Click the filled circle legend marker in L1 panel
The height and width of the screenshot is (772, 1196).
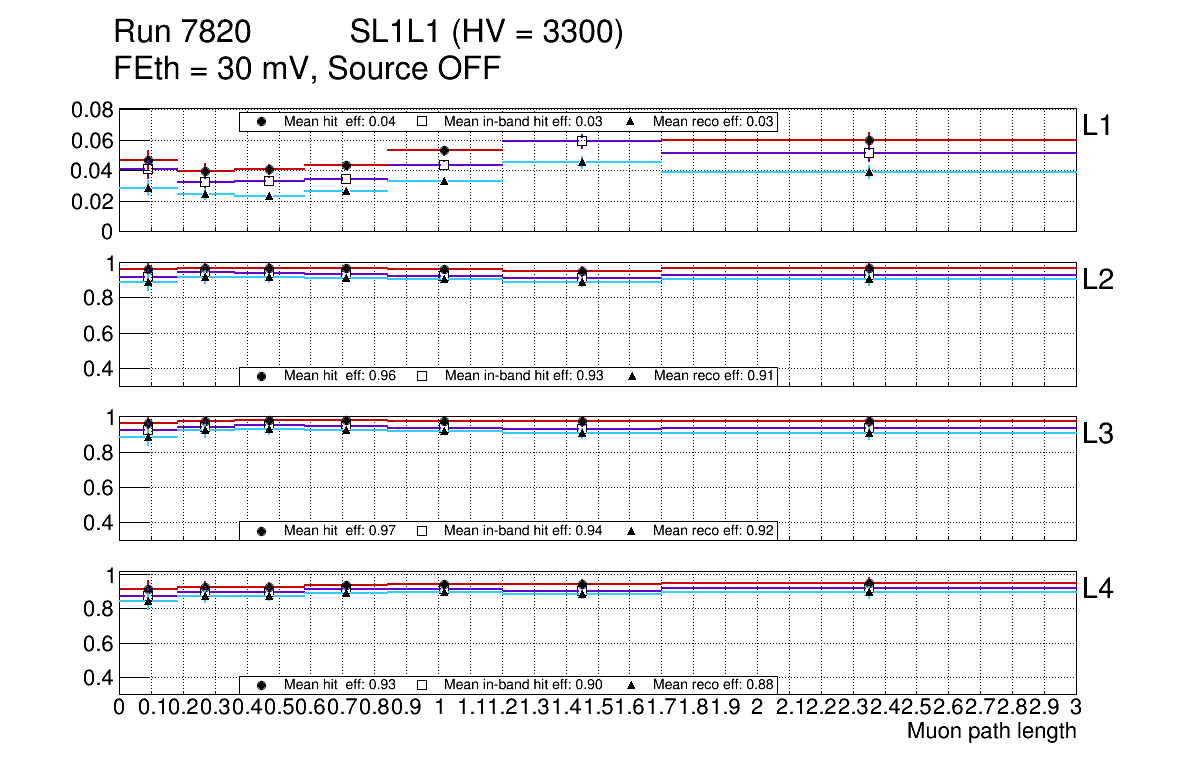coord(262,121)
